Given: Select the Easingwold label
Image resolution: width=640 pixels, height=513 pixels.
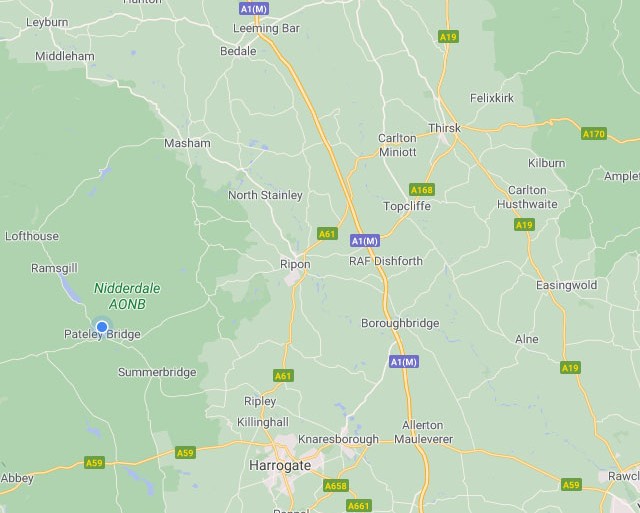Looking at the screenshot, I should (567, 285).
